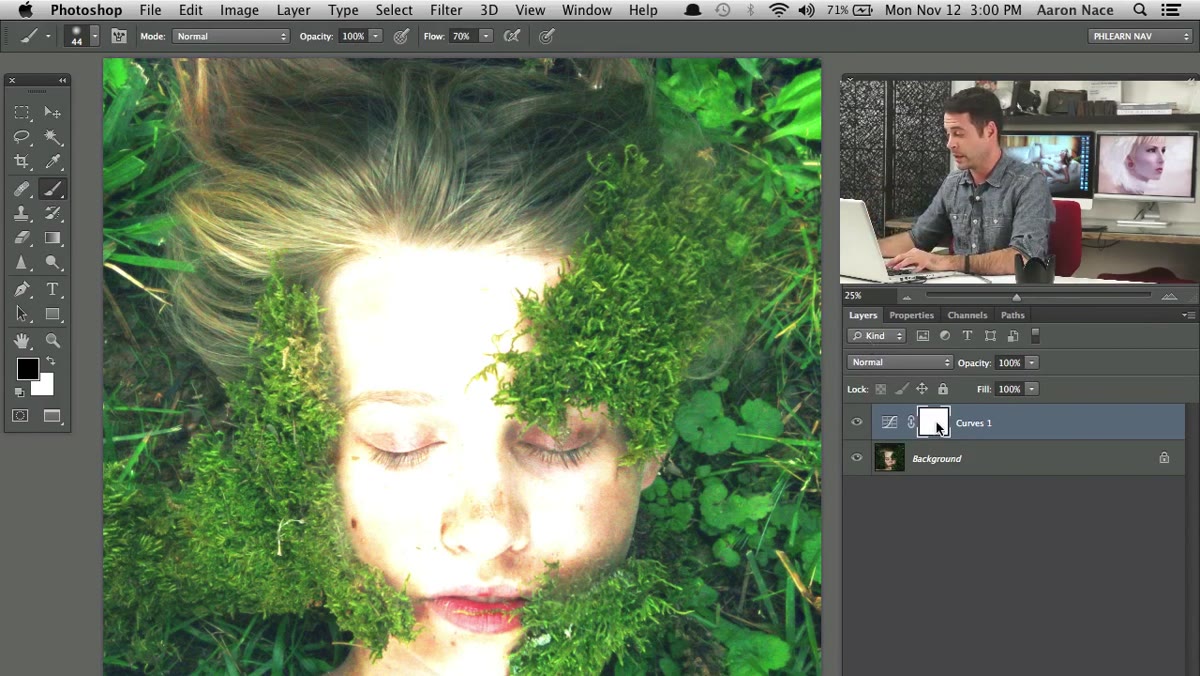Open the layer blend mode dropdown
This screenshot has width=1200, height=676.
[900, 362]
